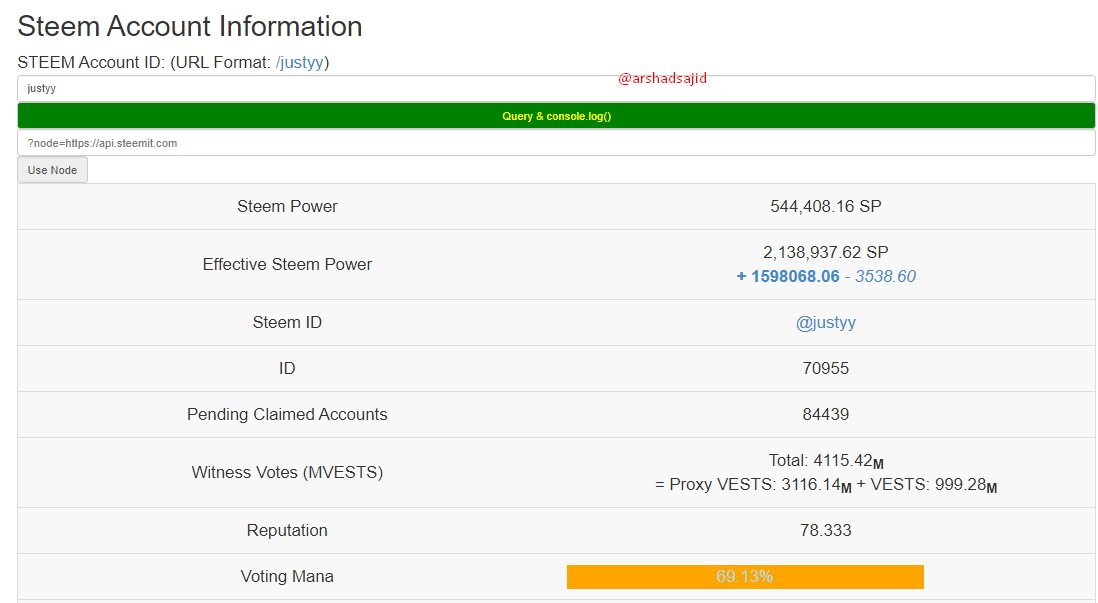The width and height of the screenshot is (1098, 603).
Task: Open the /justyy URL format link
Action: [300, 62]
